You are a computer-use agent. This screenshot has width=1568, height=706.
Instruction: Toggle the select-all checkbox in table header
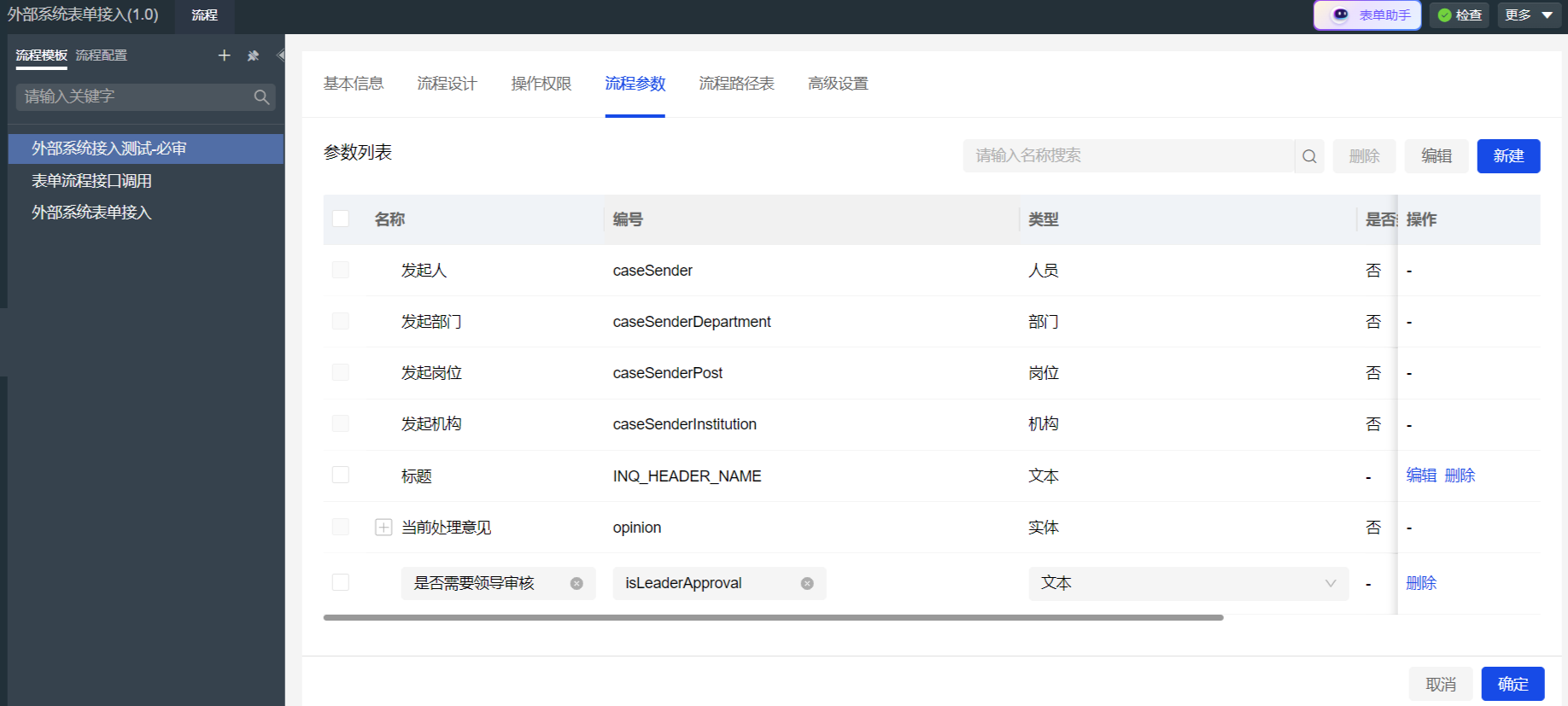341,219
